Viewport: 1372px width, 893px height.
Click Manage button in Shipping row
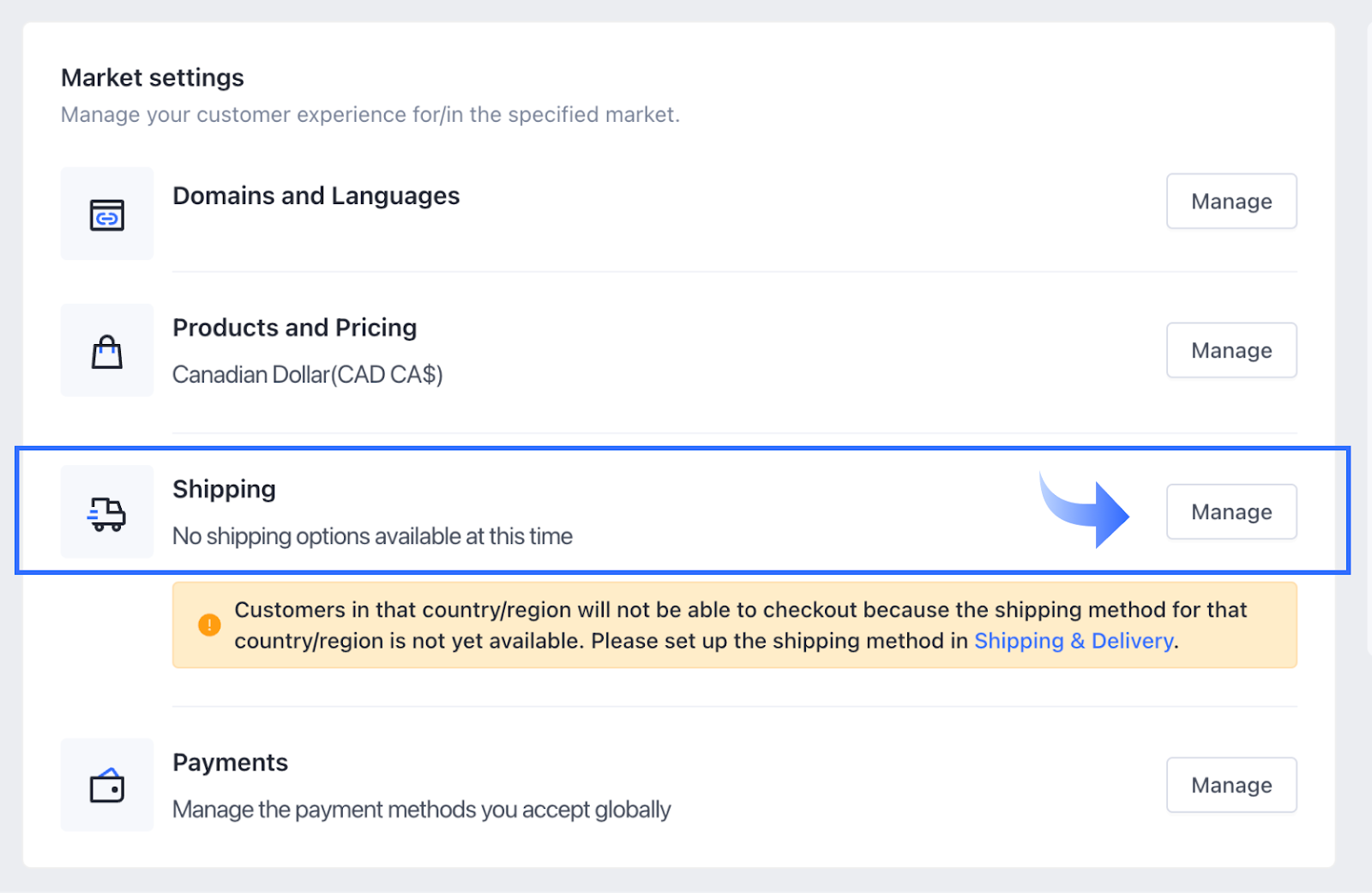tap(1231, 512)
